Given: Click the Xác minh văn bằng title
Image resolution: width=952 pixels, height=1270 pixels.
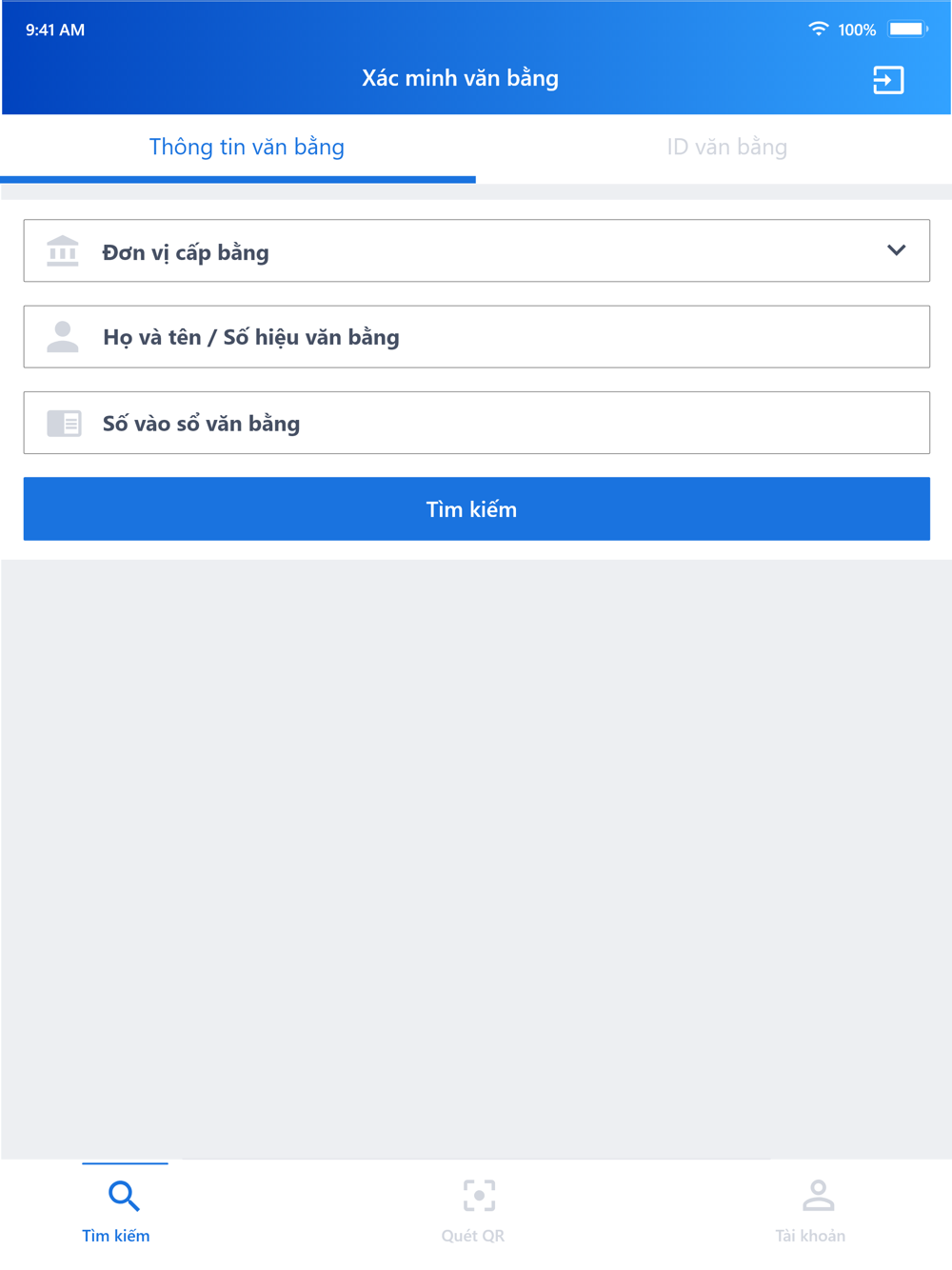Looking at the screenshot, I should coord(460,78).
